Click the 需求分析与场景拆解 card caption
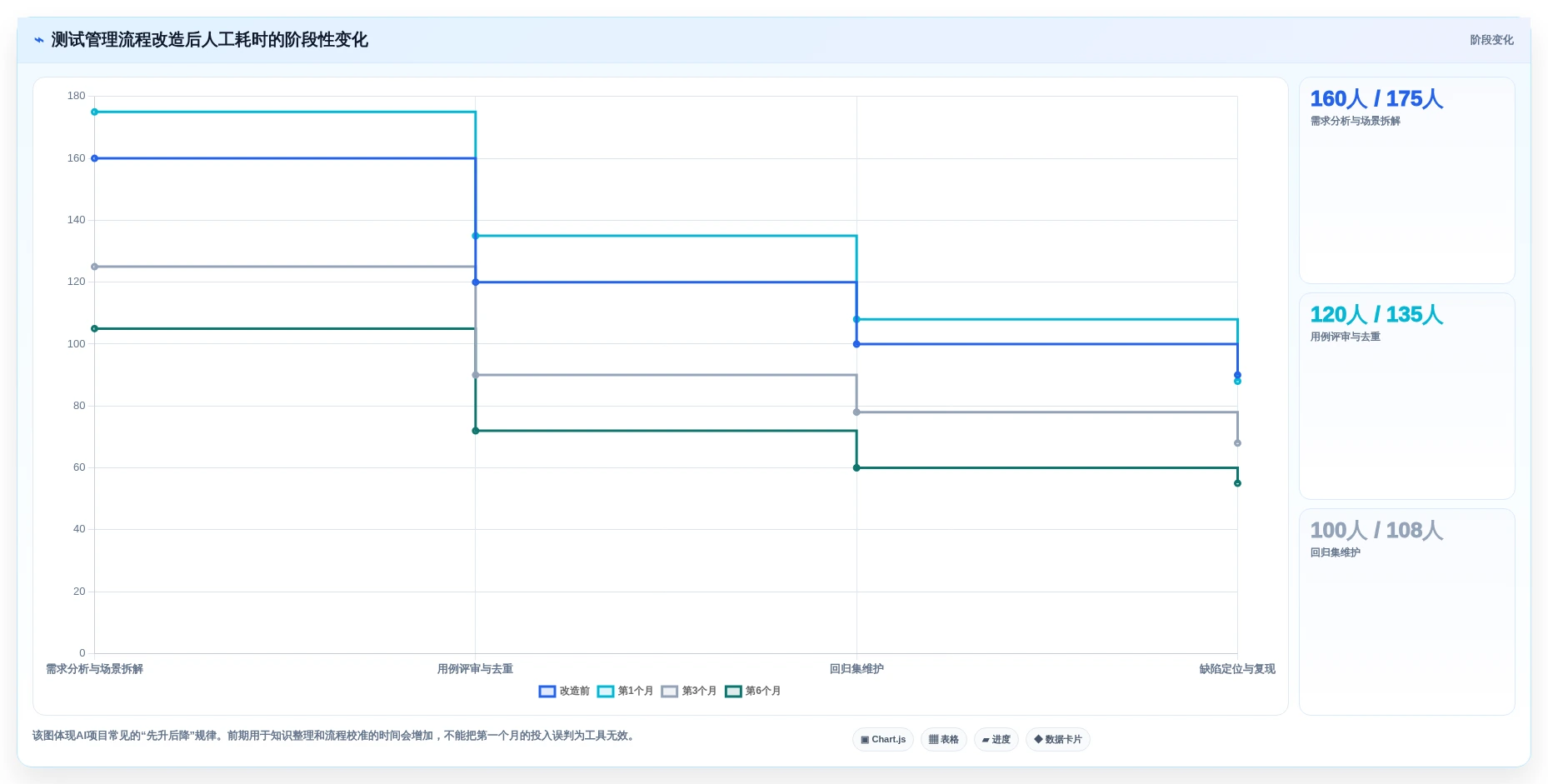This screenshot has height=784, width=1548. click(1356, 122)
